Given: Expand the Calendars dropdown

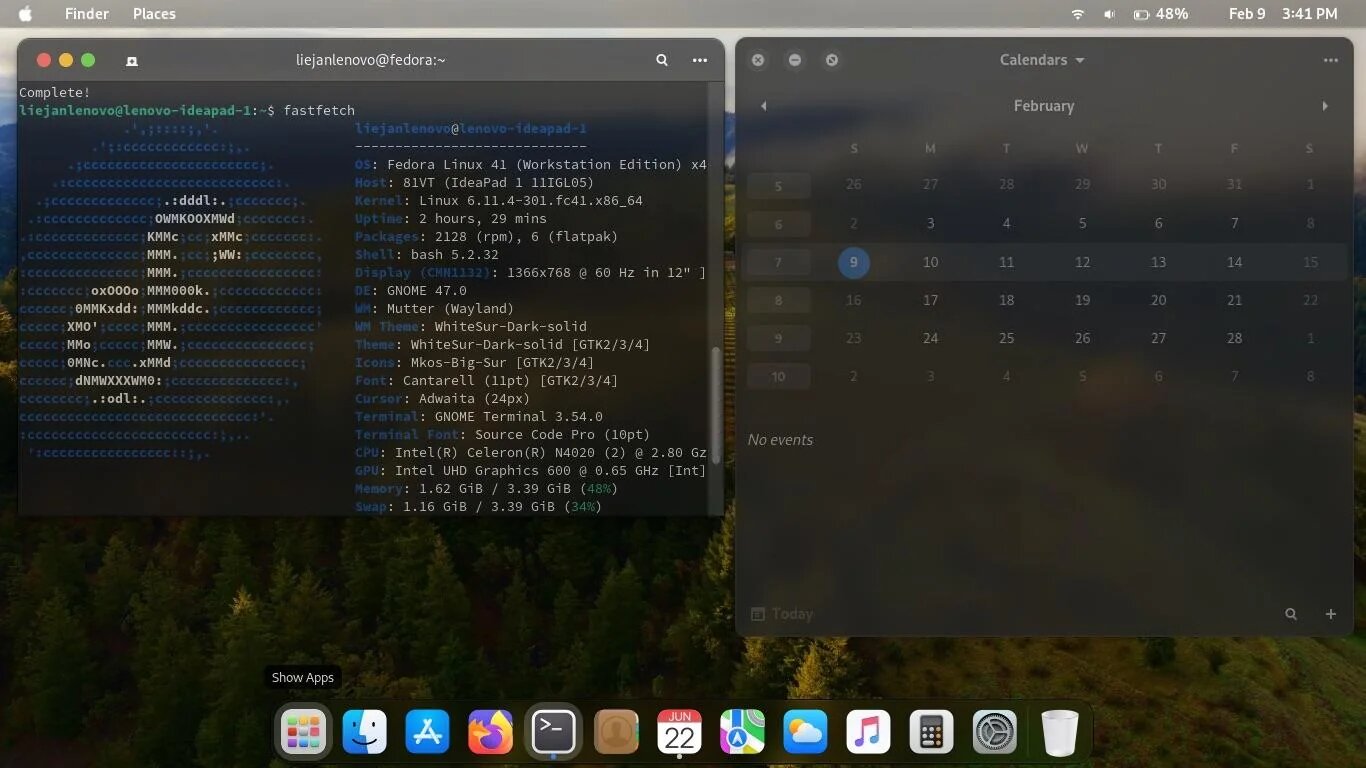Looking at the screenshot, I should 1042,60.
